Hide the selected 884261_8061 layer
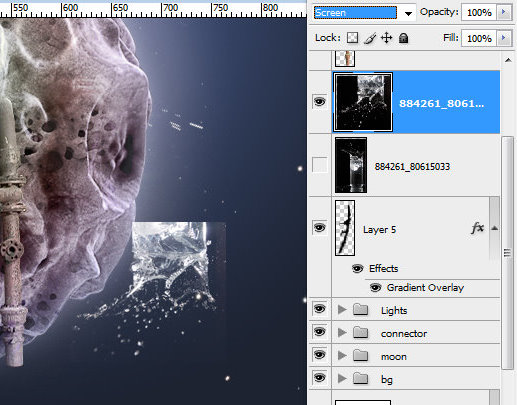This screenshot has width=517, height=405. pyautogui.click(x=320, y=101)
